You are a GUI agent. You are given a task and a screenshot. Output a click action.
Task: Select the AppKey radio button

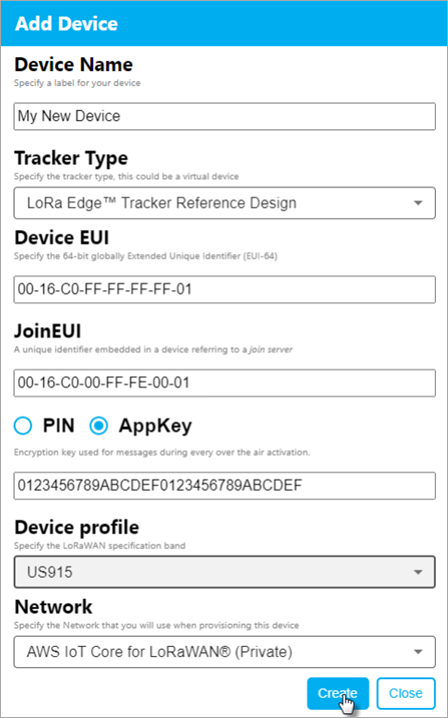98,426
